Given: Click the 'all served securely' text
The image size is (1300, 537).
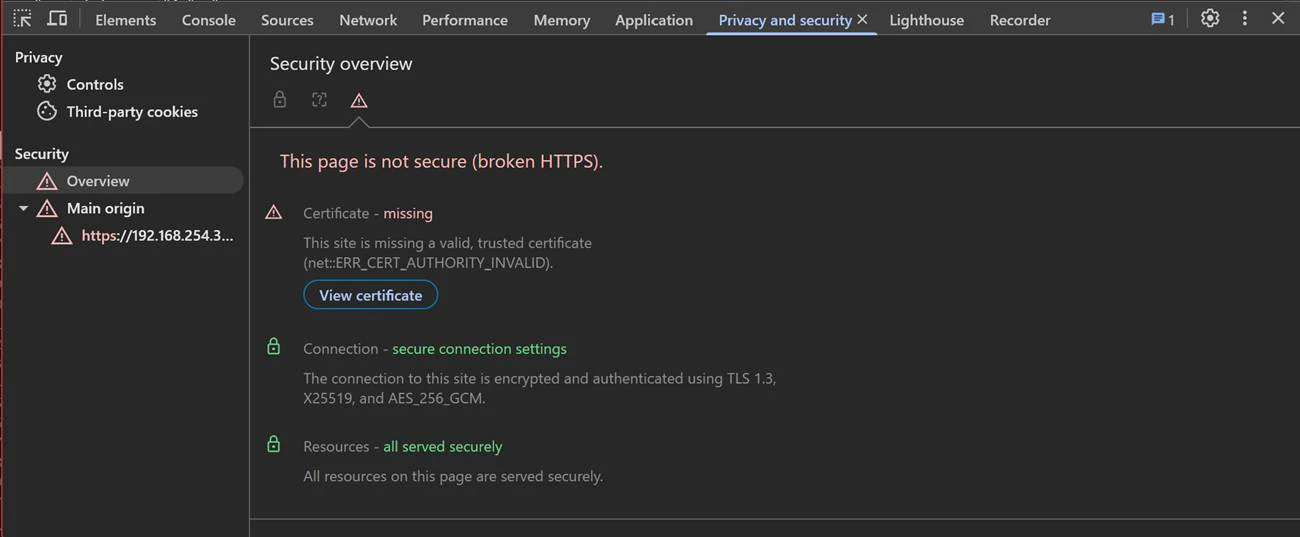Looking at the screenshot, I should 443,447.
